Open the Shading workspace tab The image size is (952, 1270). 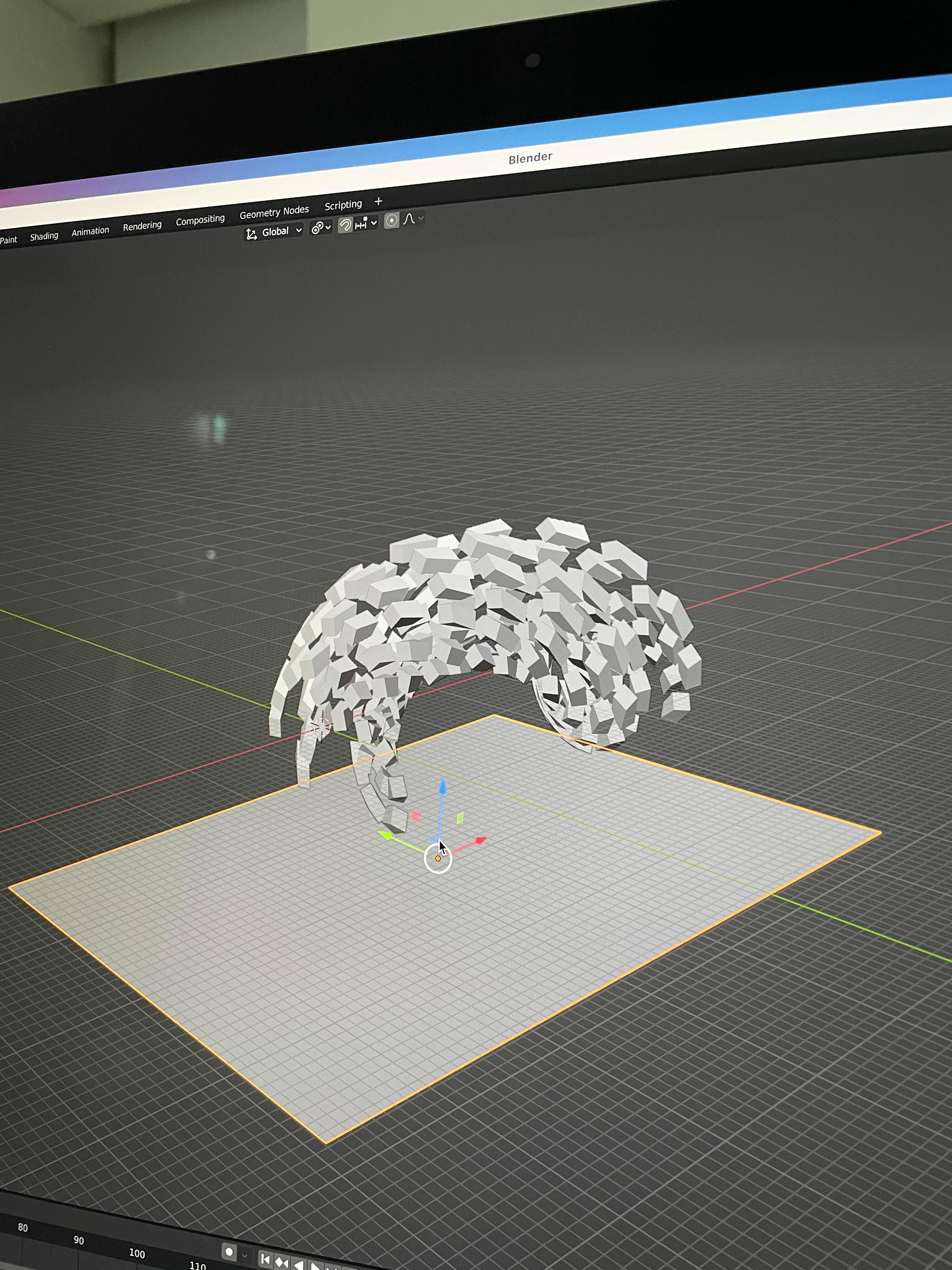click(x=44, y=237)
